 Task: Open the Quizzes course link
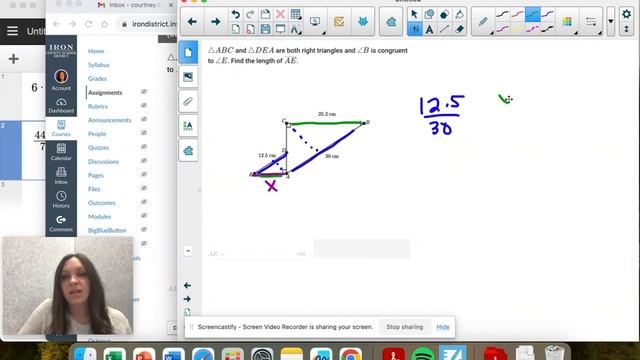[x=98, y=148]
